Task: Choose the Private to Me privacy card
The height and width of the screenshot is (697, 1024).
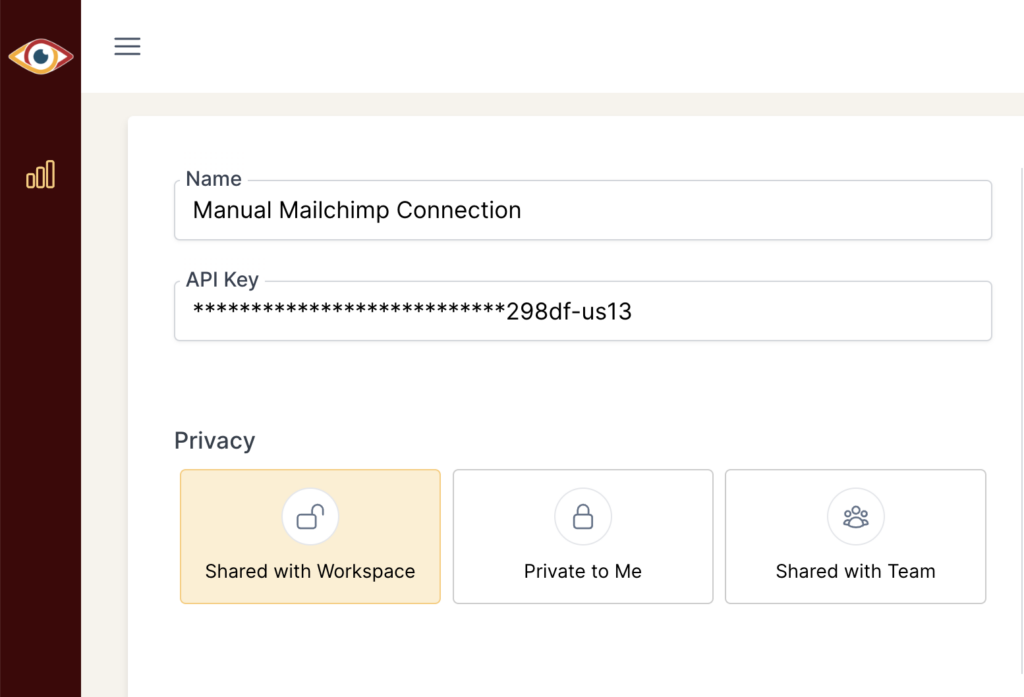Action: click(583, 537)
